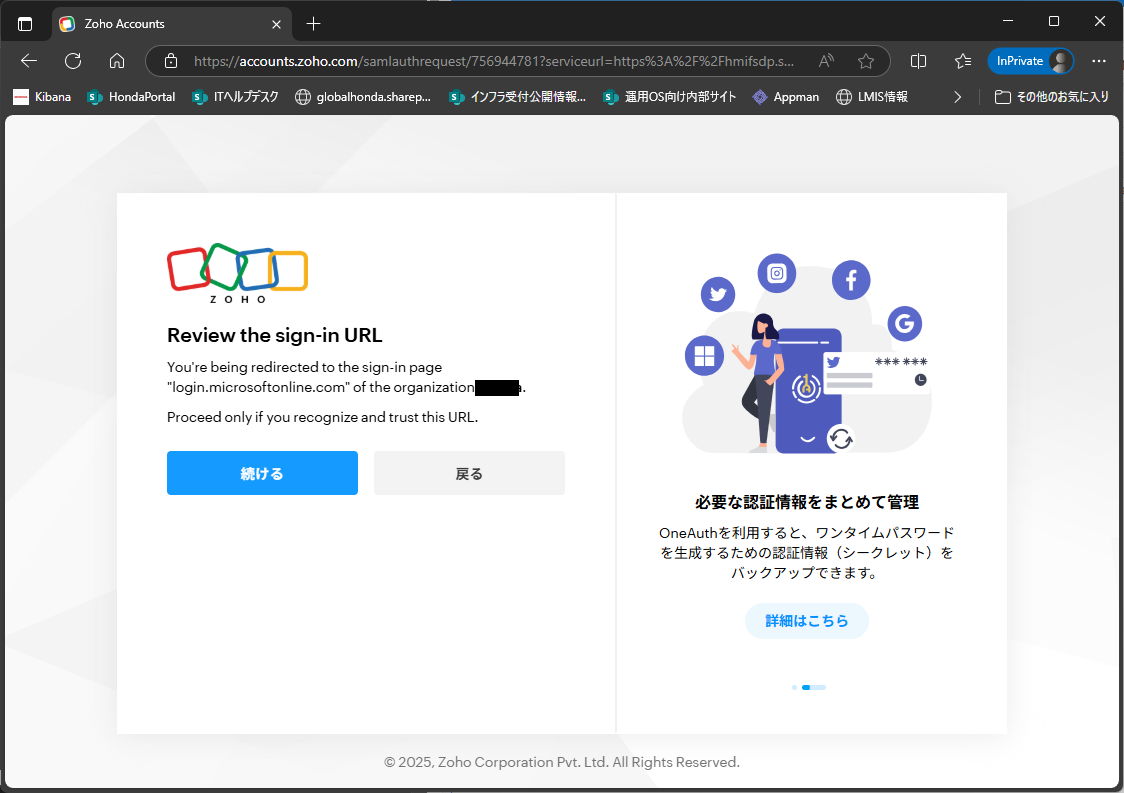The height and width of the screenshot is (793, 1124).
Task: Open split screen view icon
Action: pos(918,61)
